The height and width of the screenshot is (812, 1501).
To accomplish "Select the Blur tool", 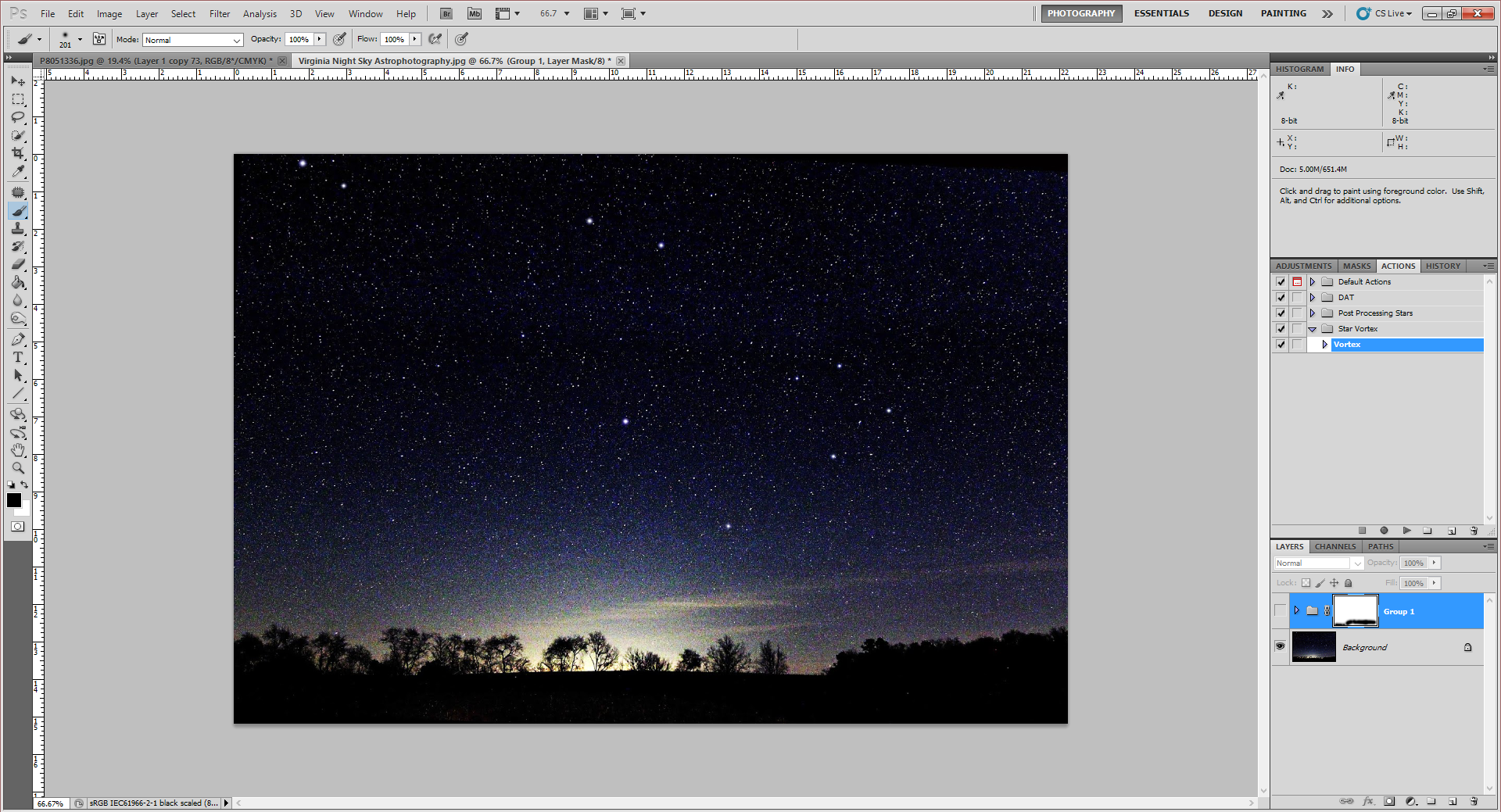I will [x=18, y=300].
